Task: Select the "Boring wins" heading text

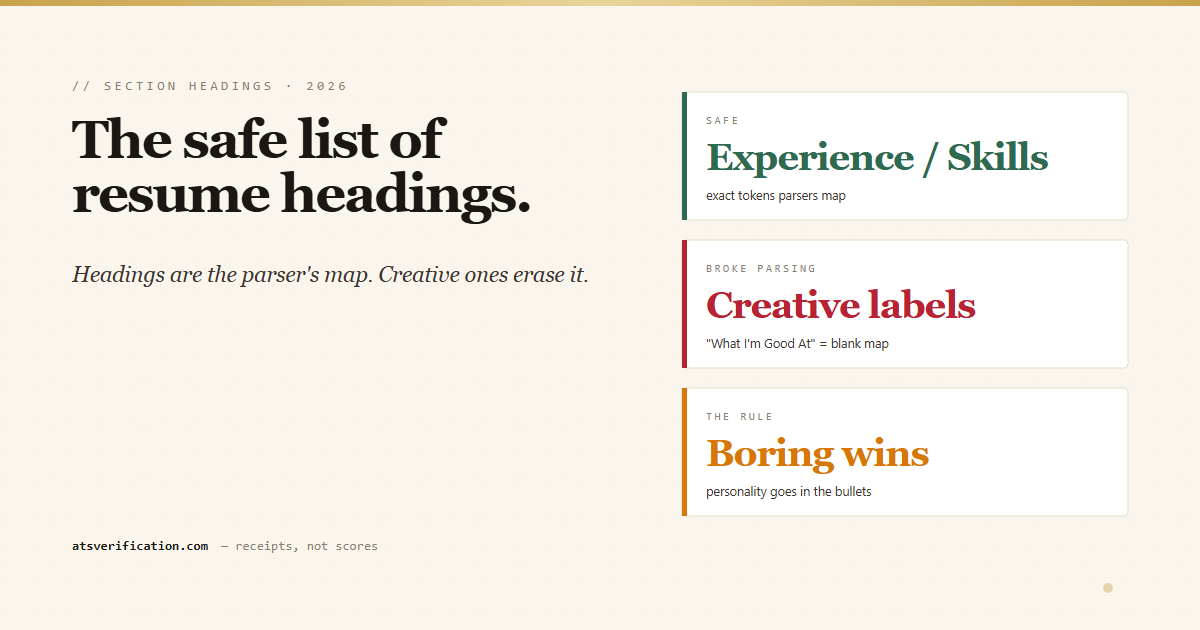Action: tap(818, 454)
